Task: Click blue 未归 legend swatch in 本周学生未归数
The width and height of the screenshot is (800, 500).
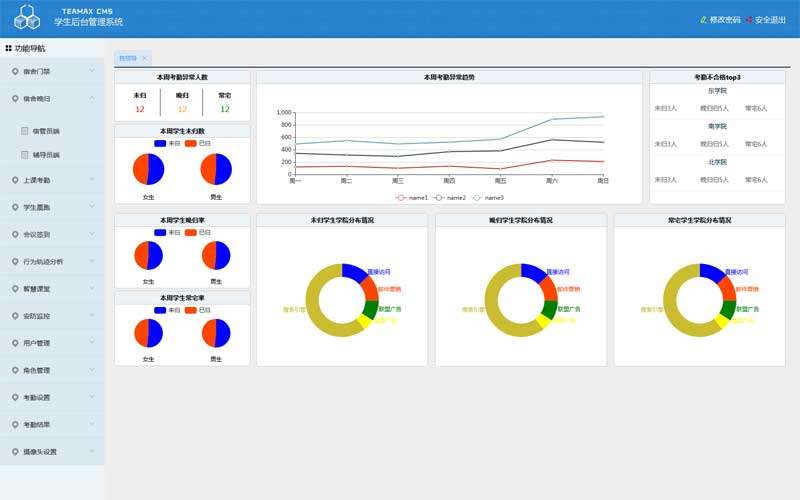Action: (159, 143)
